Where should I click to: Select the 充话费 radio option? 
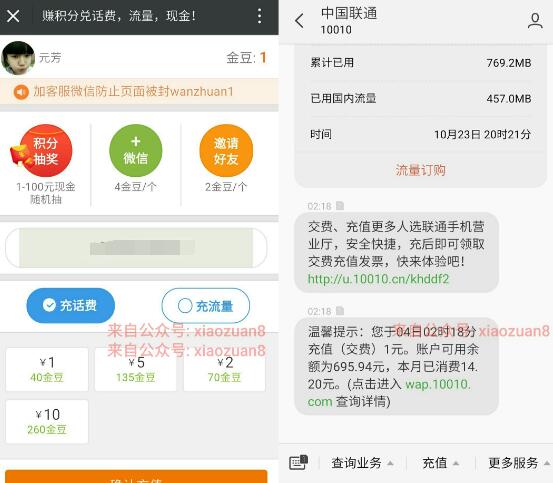[x=71, y=305]
